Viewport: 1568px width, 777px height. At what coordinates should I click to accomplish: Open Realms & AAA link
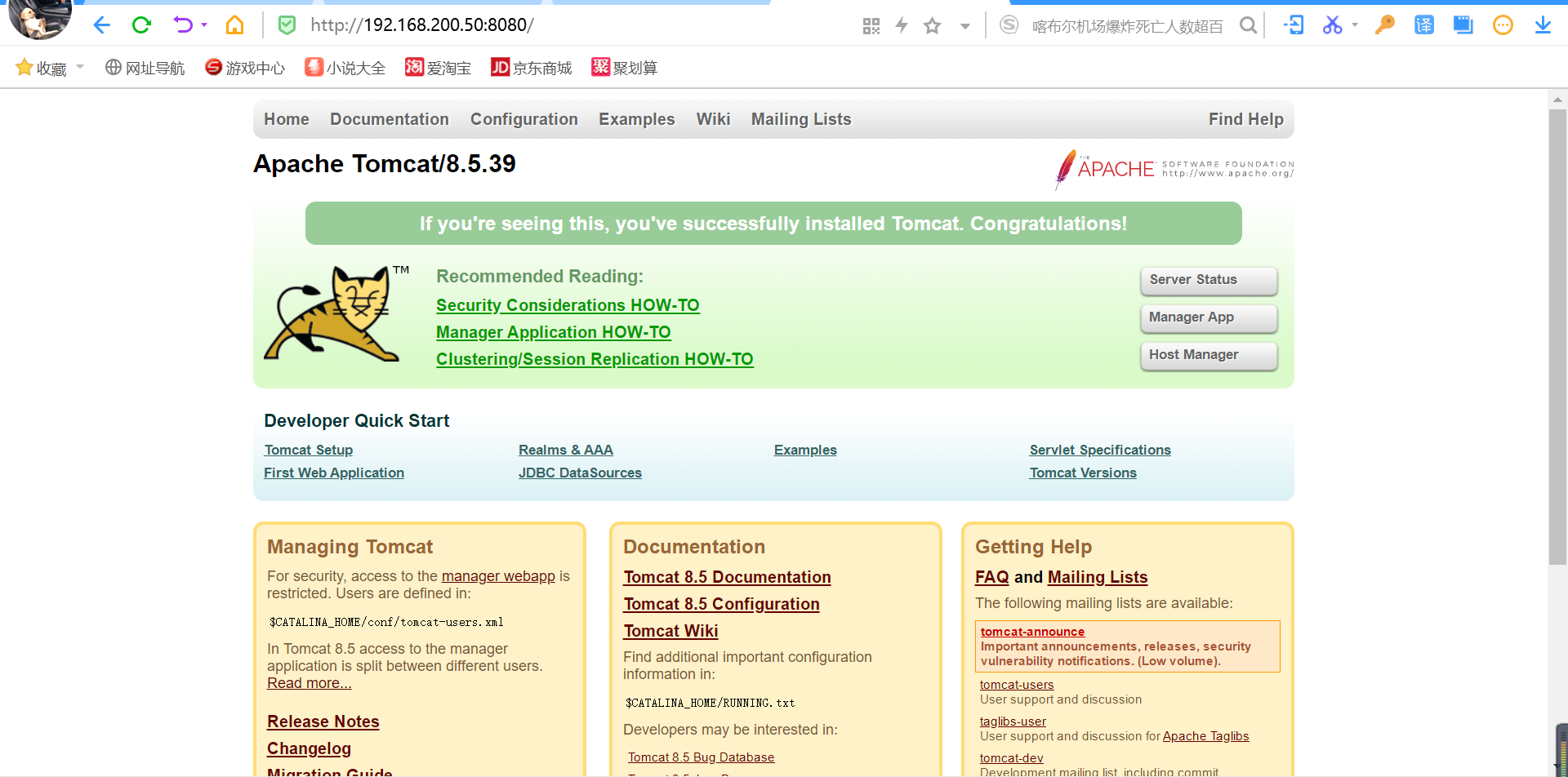click(566, 450)
